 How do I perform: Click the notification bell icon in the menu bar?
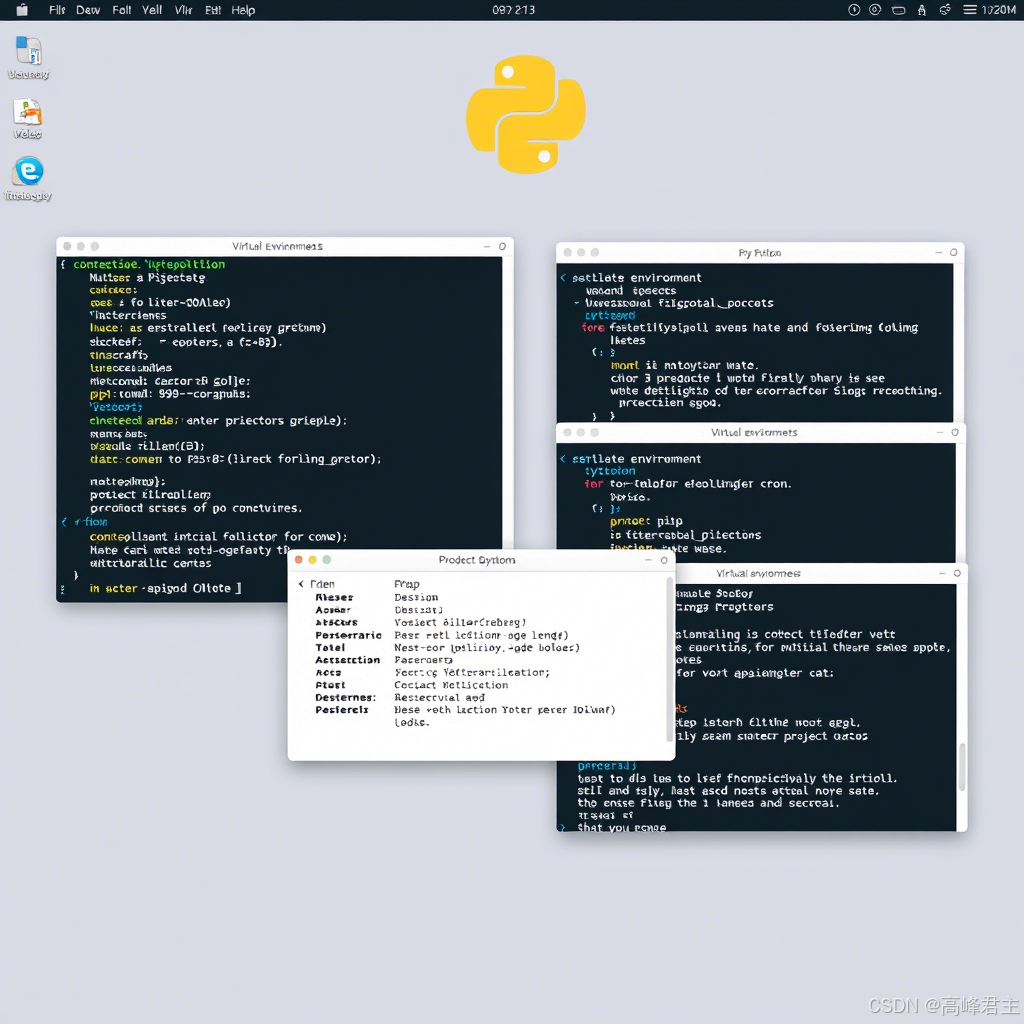click(920, 10)
